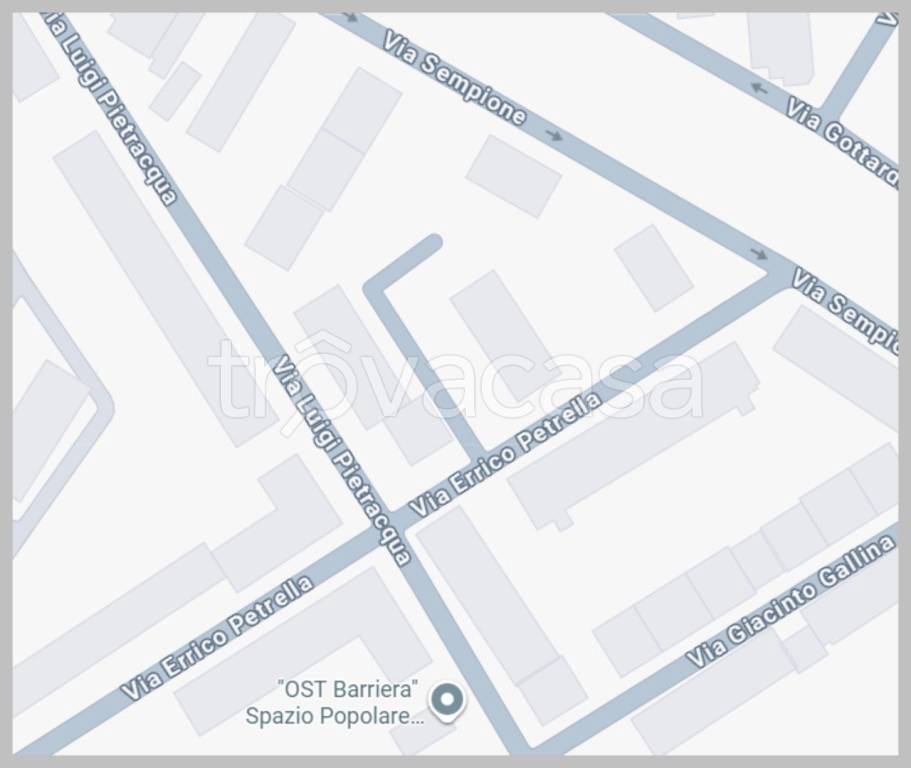Click the rounded end of the dead-end side street

(433, 243)
